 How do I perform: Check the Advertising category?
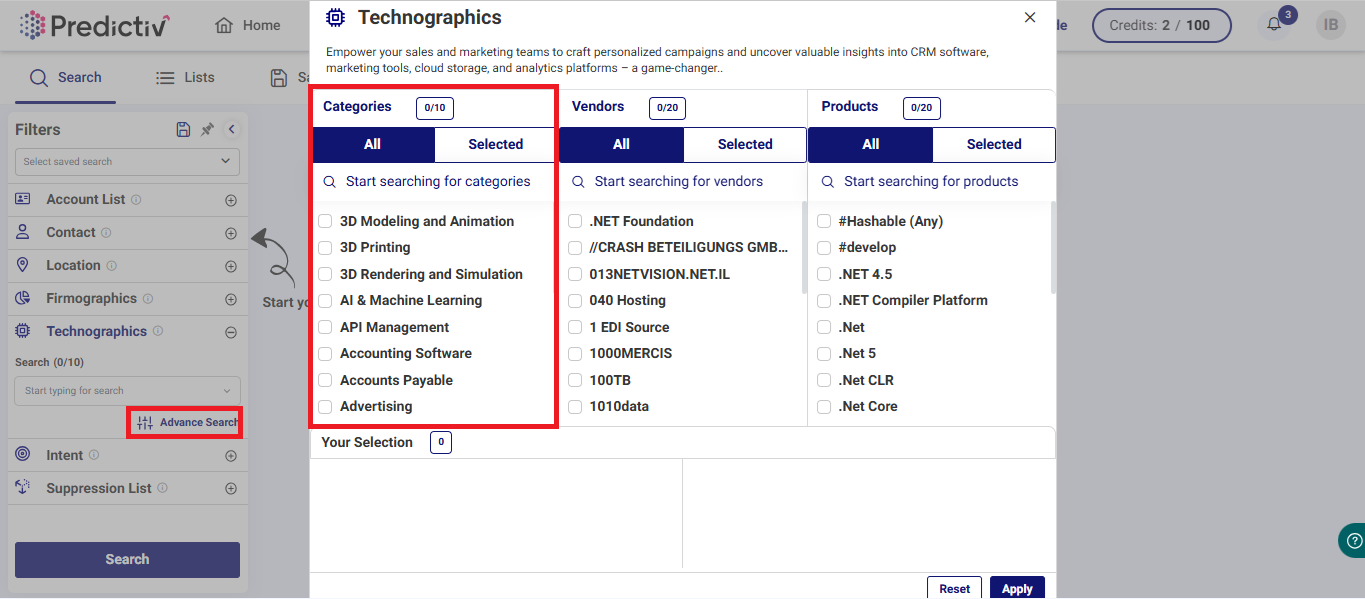(325, 406)
